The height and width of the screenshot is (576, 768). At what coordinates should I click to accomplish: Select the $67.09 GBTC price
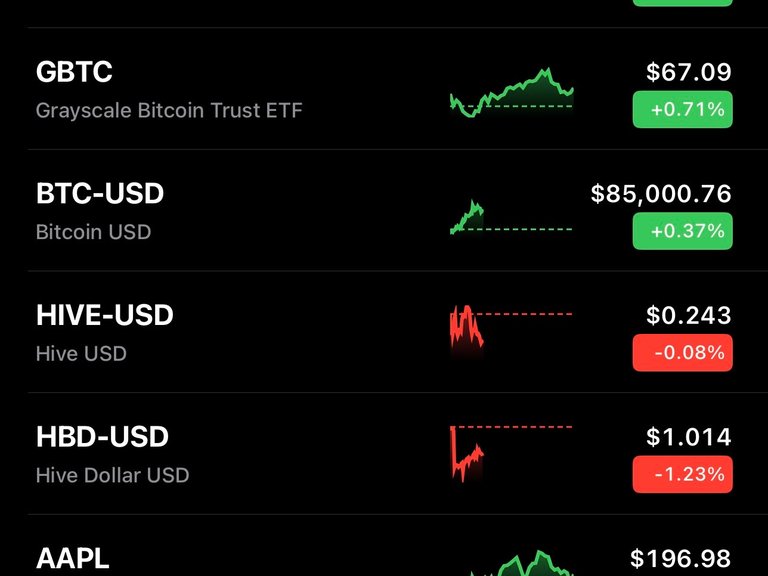(x=688, y=72)
